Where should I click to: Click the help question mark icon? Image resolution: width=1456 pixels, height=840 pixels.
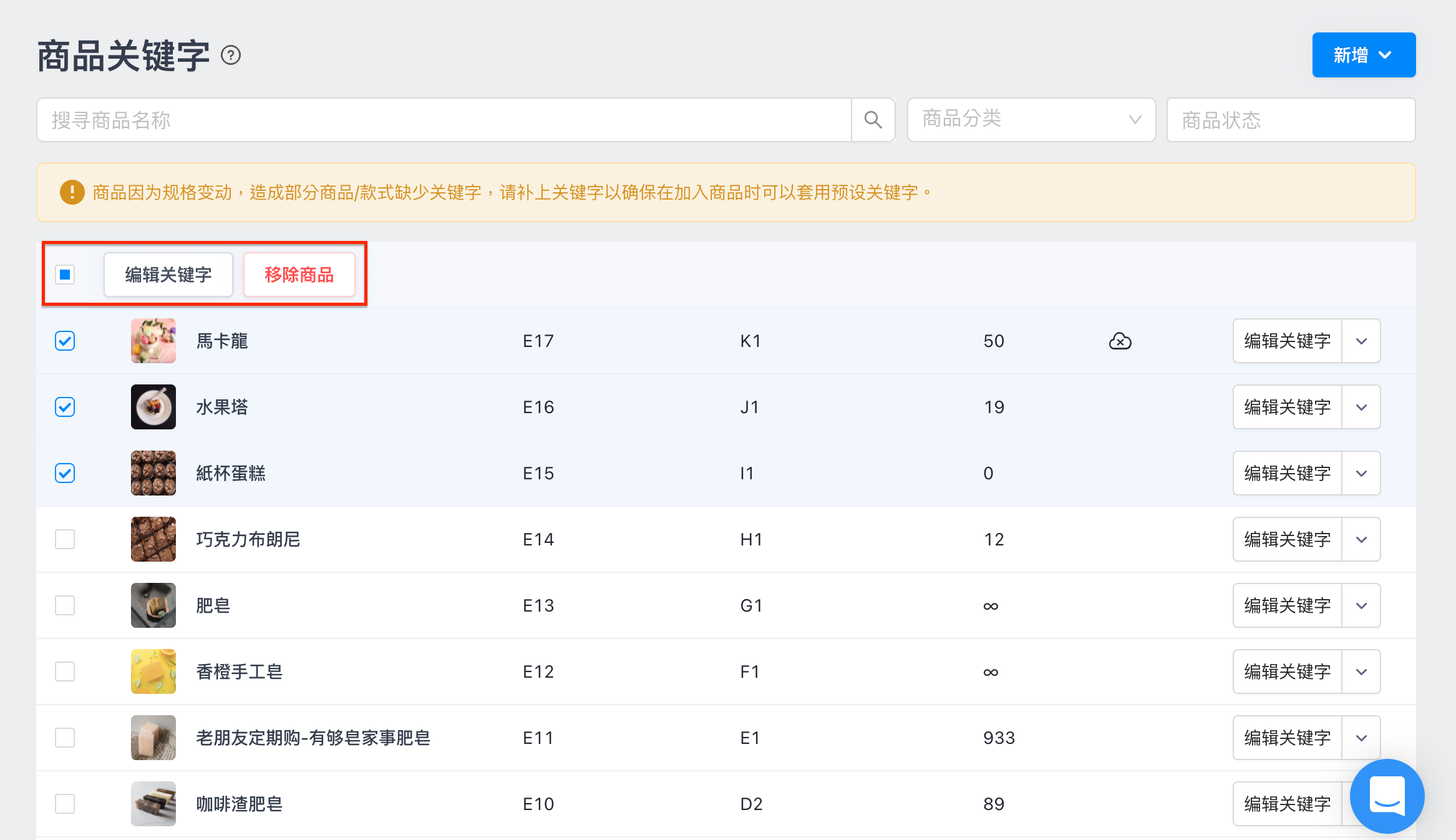[x=231, y=56]
